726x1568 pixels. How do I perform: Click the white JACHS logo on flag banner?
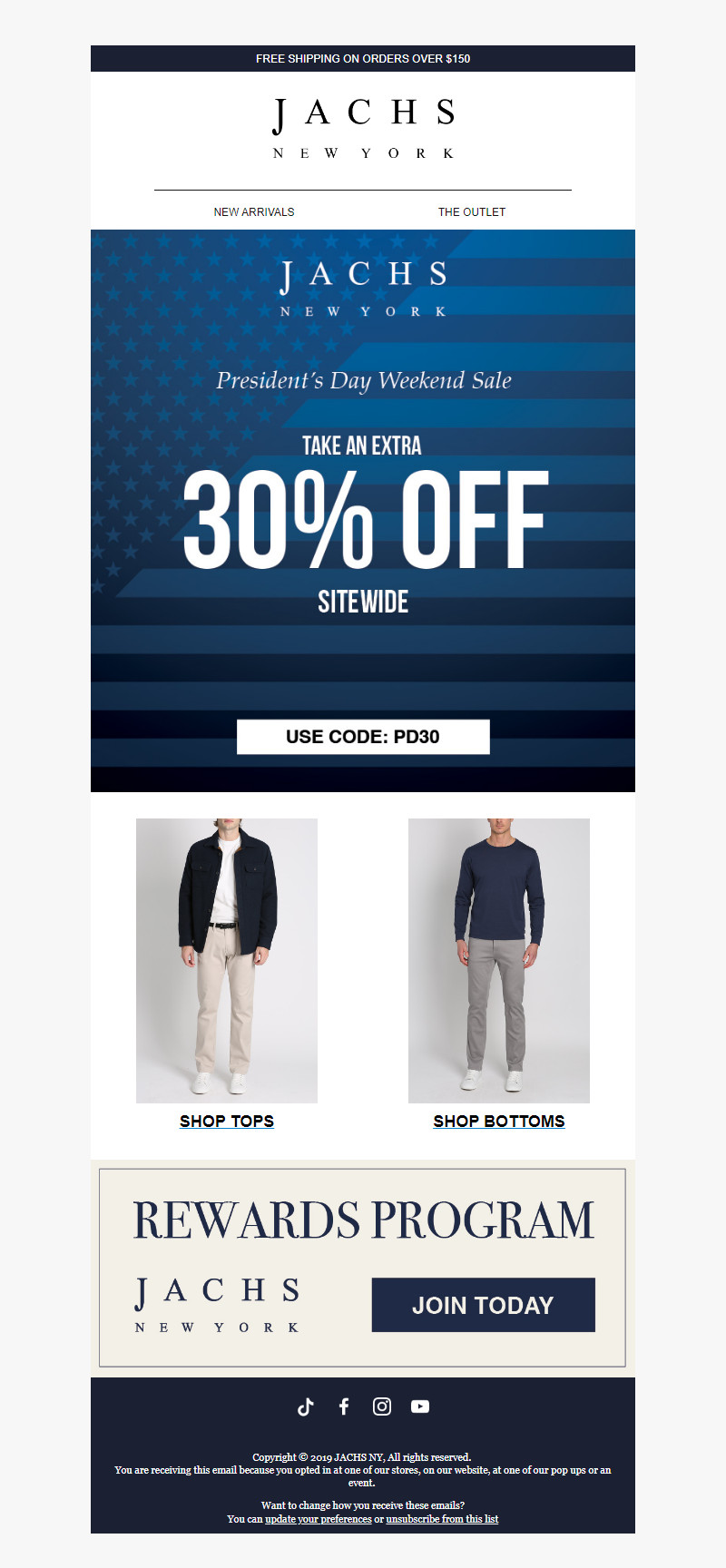363,289
